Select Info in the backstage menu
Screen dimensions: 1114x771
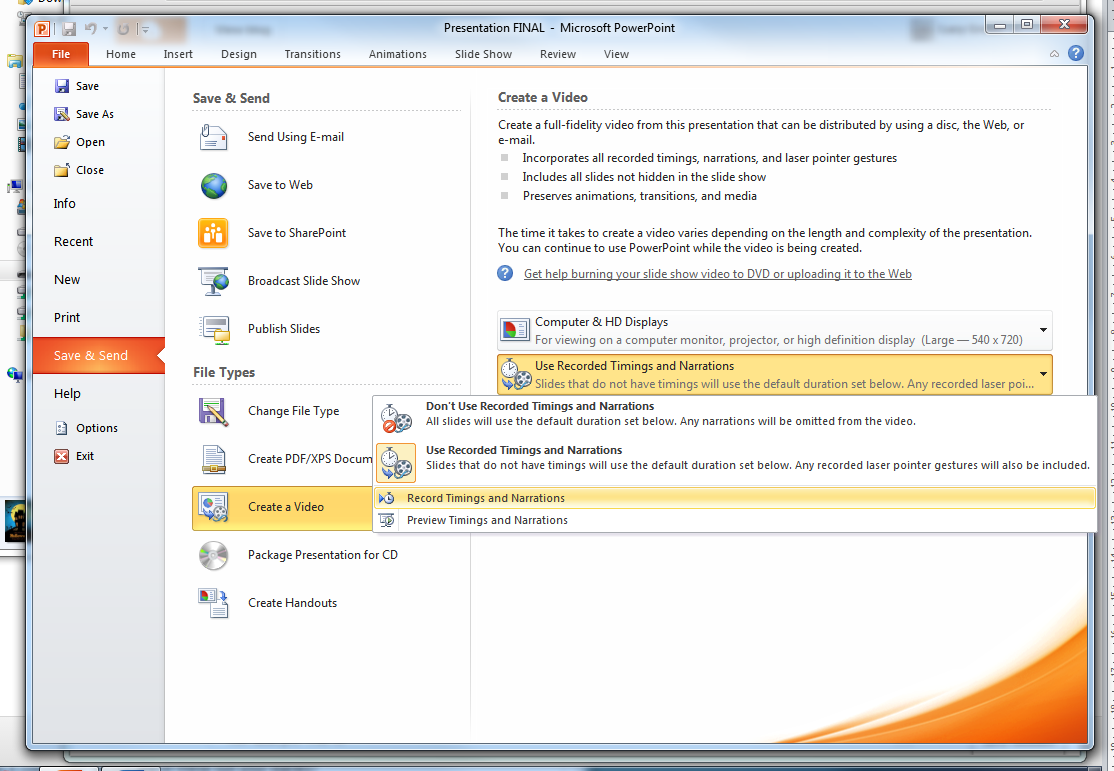point(99,204)
